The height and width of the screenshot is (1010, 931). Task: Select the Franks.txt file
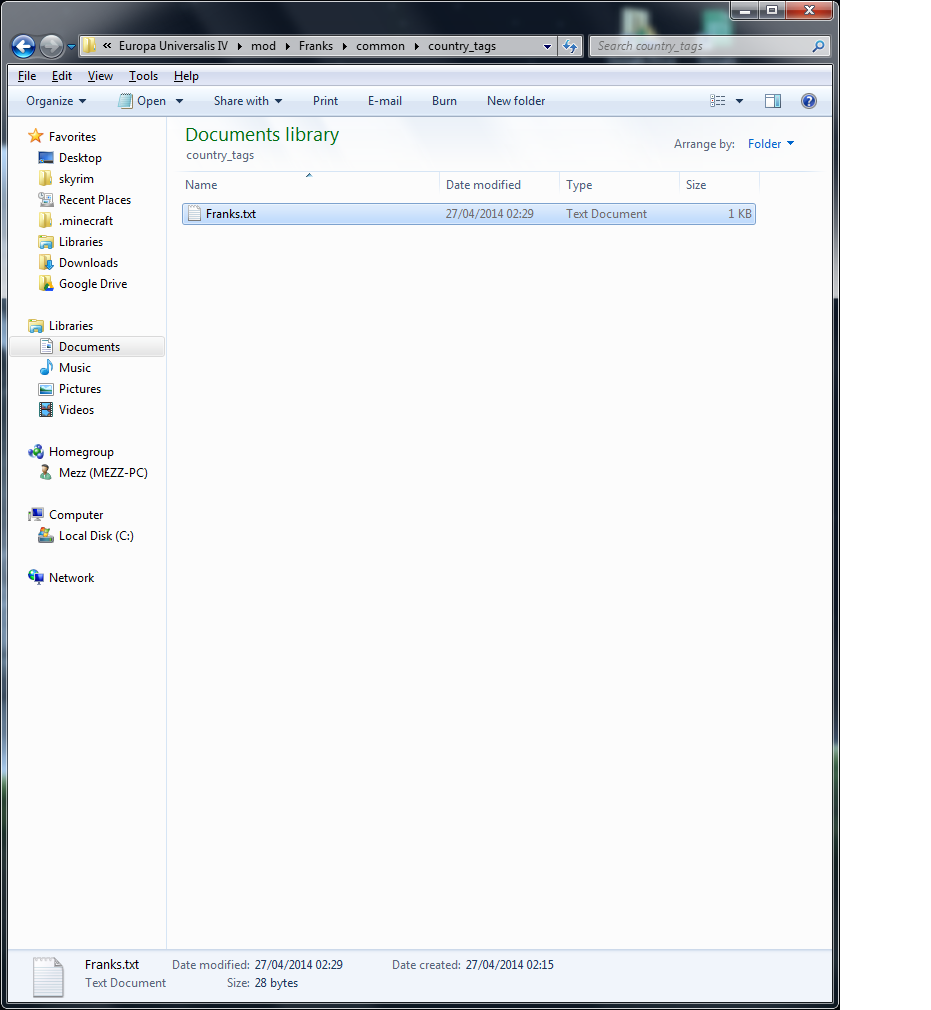468,214
